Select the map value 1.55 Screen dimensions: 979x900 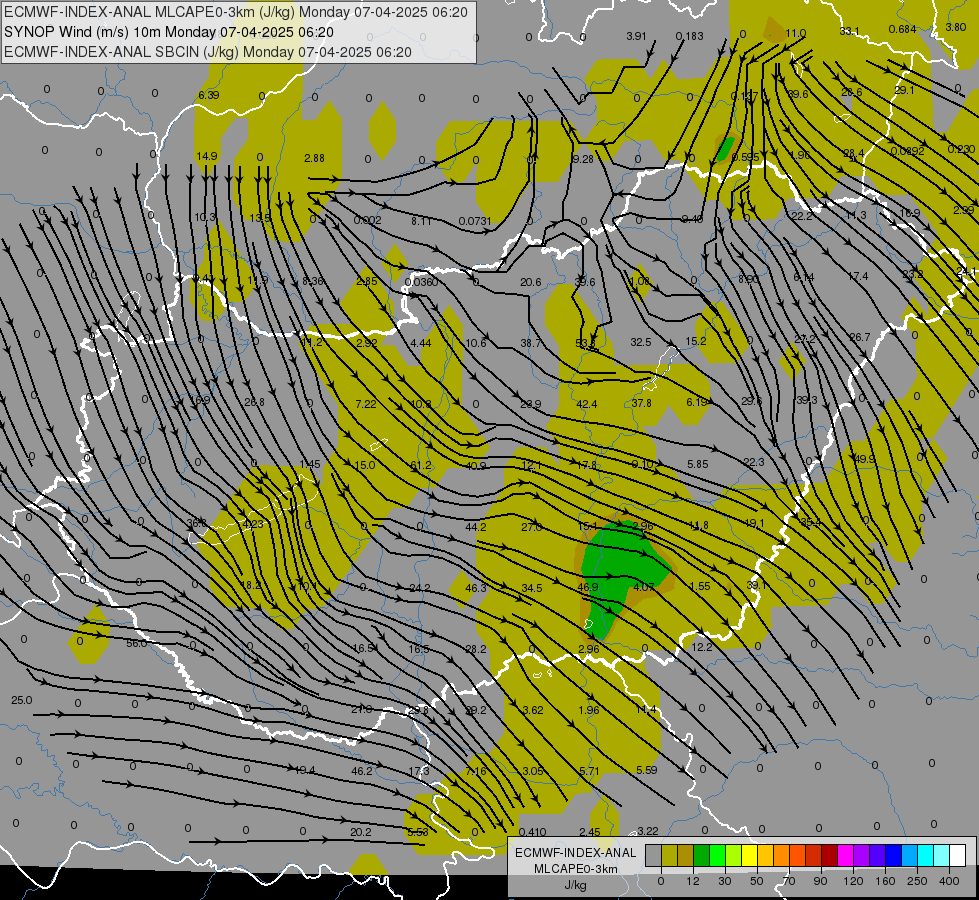click(700, 586)
